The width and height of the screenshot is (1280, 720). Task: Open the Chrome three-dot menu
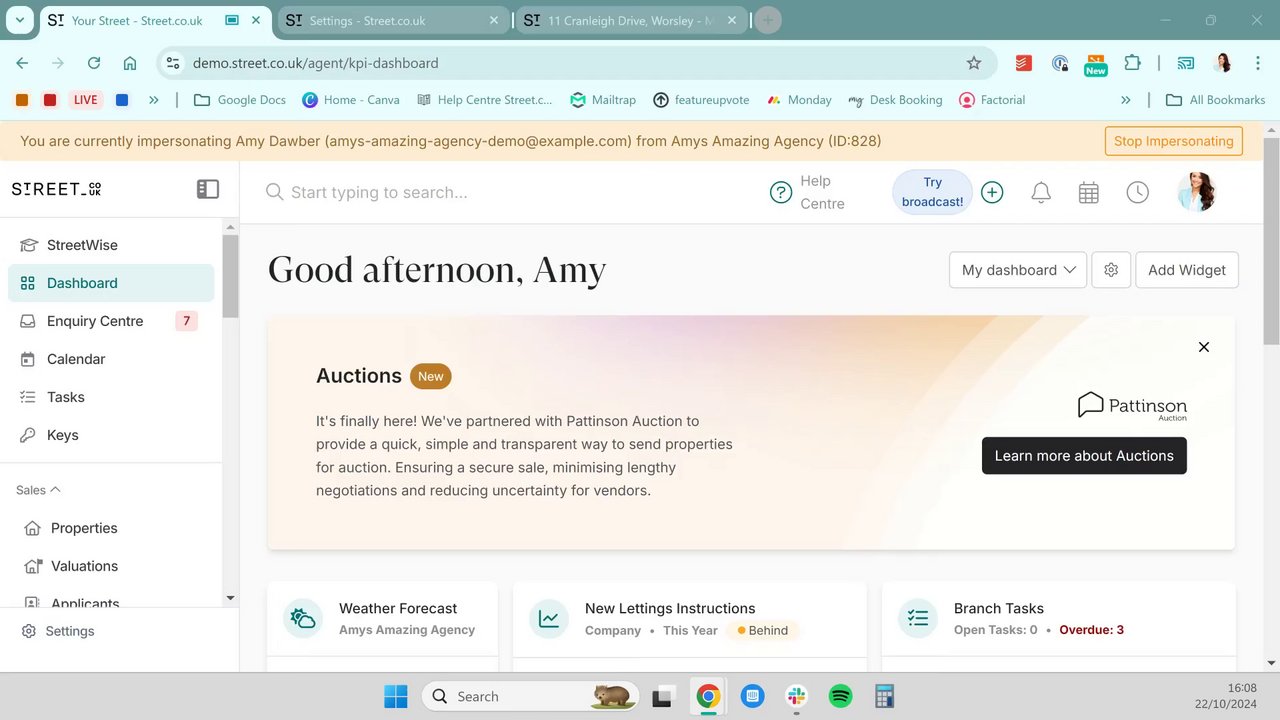(x=1257, y=63)
